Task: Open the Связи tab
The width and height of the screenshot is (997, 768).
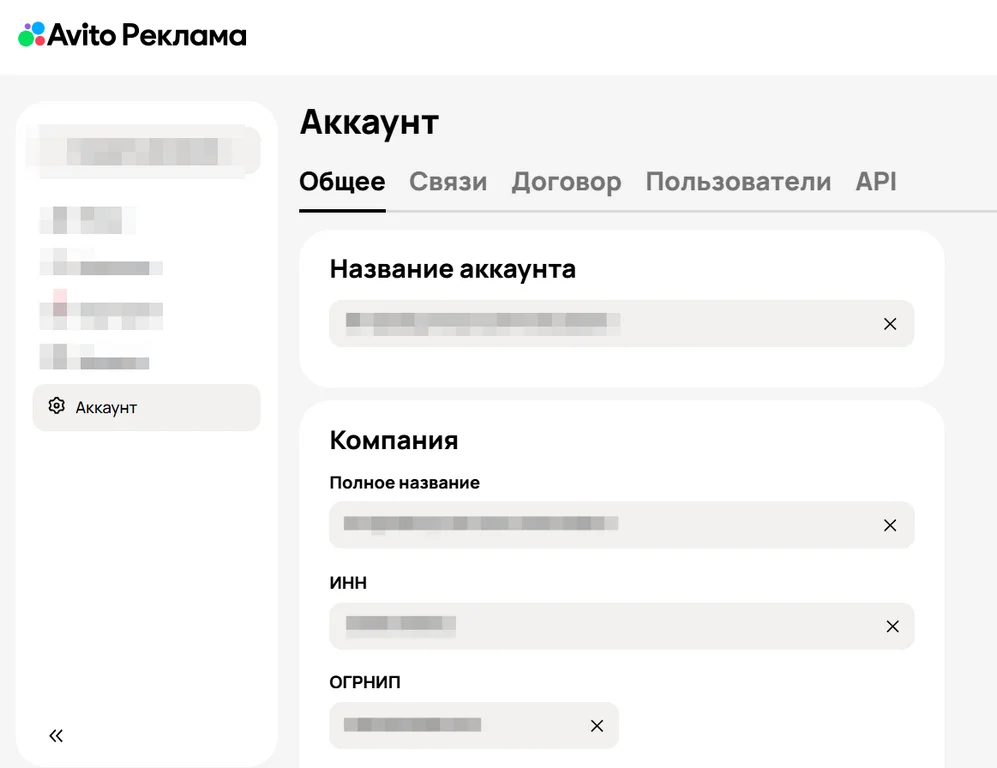Action: pyautogui.click(x=448, y=182)
